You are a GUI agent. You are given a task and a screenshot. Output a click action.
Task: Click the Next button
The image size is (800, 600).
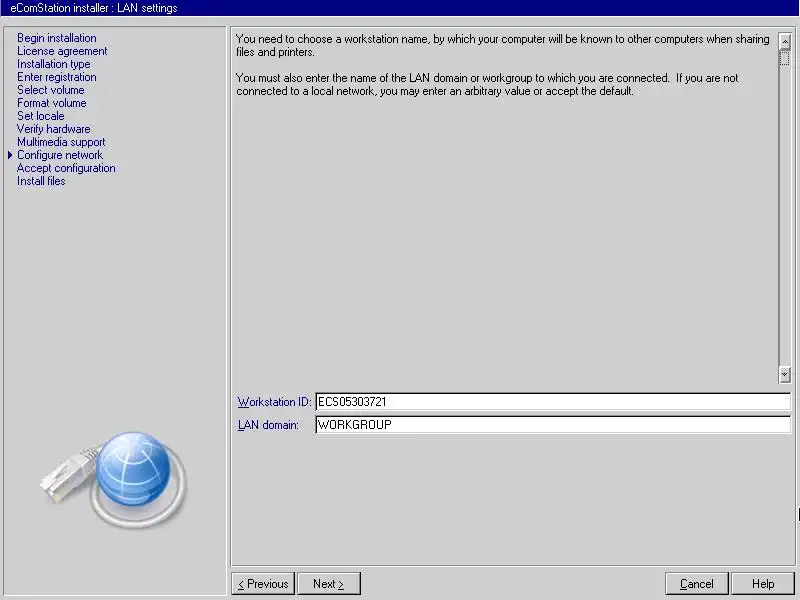point(329,584)
